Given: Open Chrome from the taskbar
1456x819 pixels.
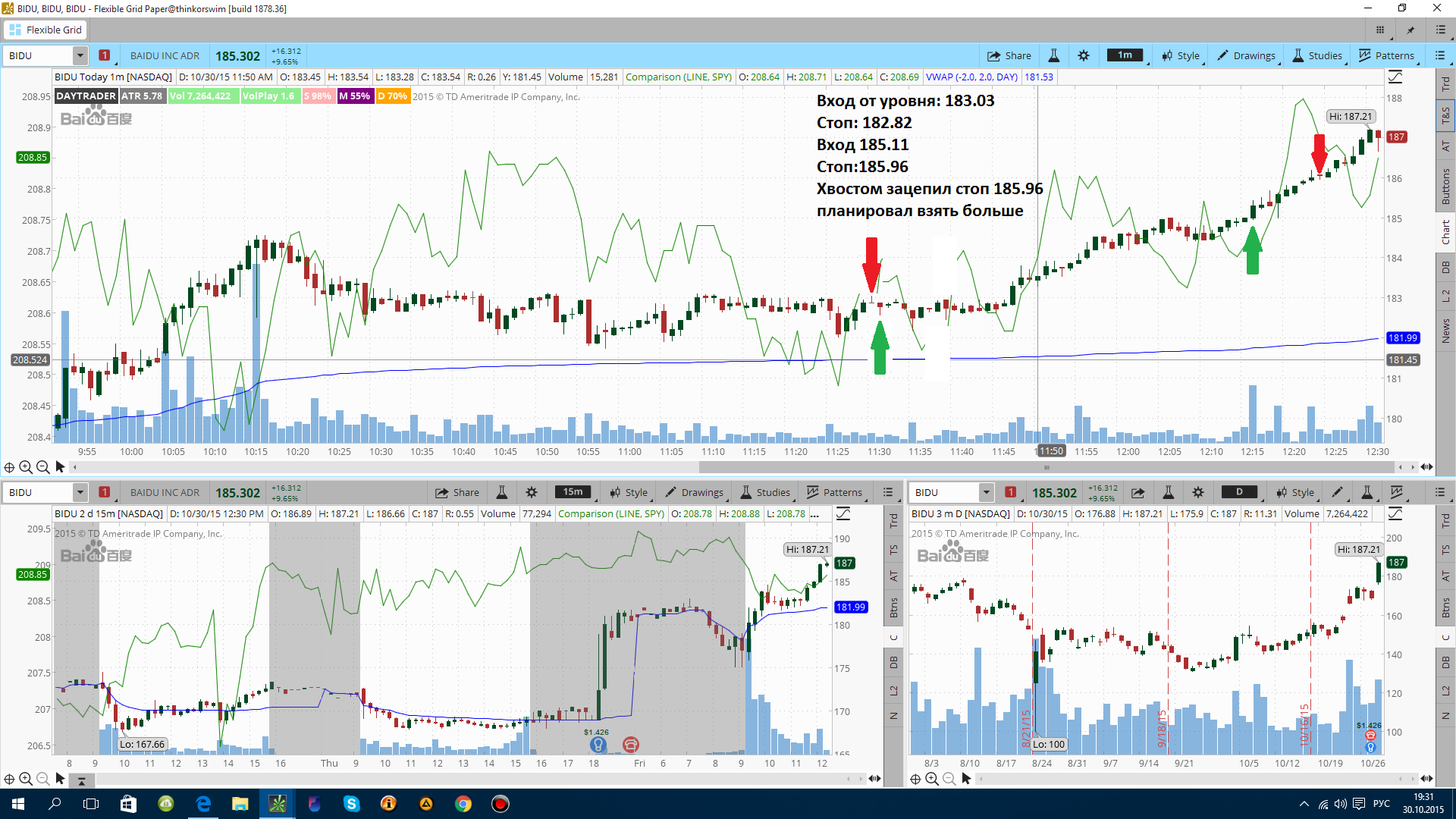Looking at the screenshot, I should 463,804.
